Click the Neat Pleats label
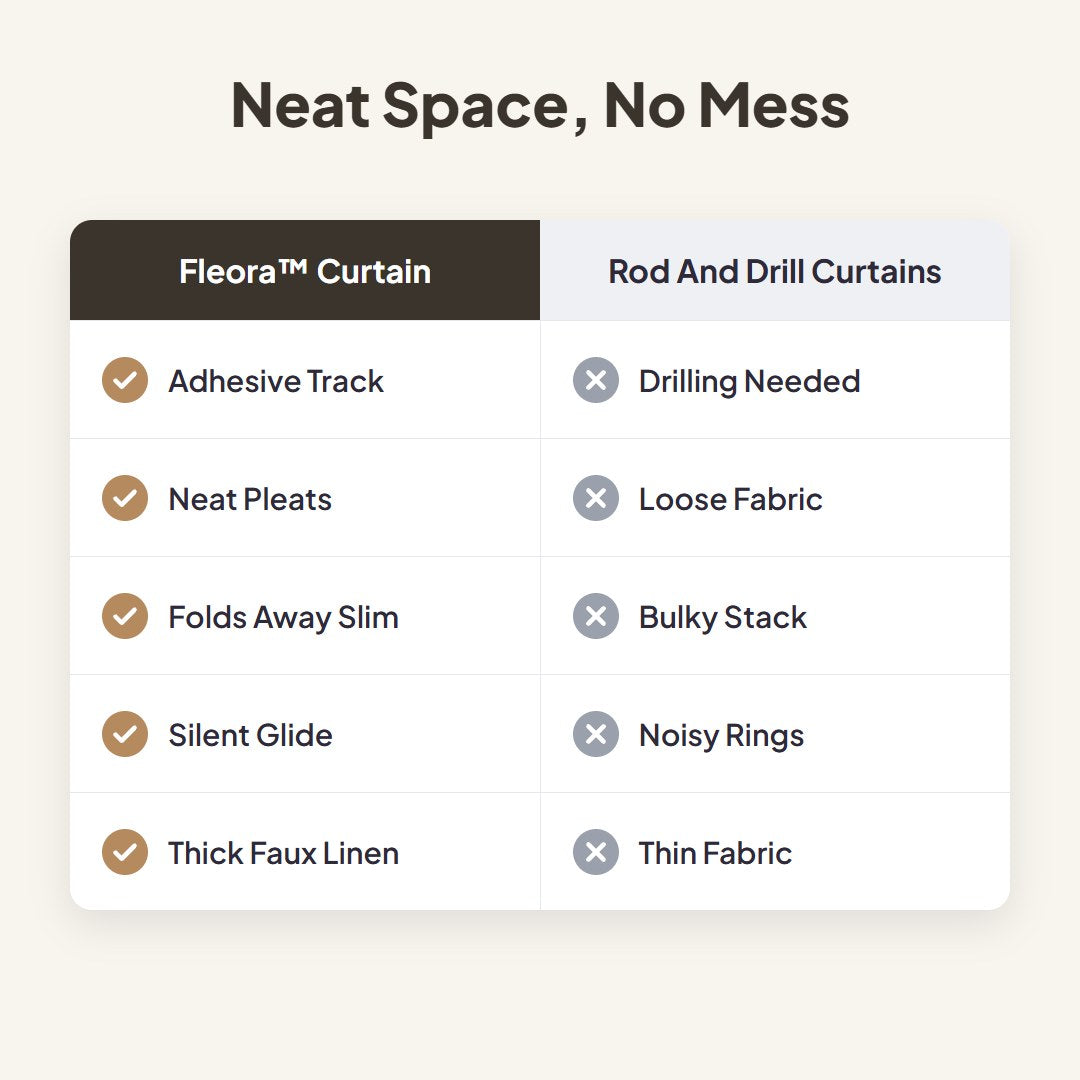 click(x=250, y=499)
